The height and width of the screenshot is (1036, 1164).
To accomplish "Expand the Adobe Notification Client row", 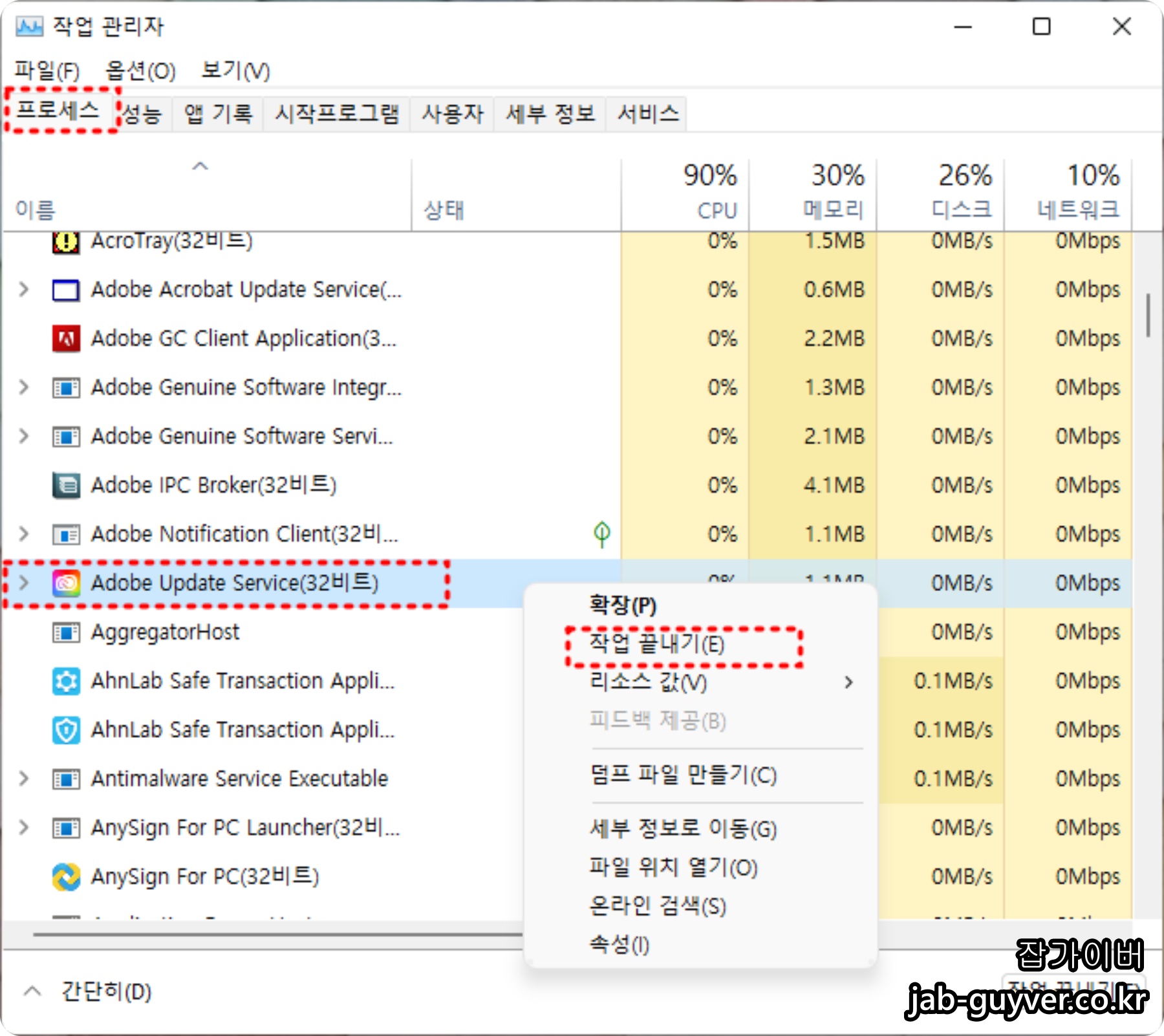I will pos(24,534).
